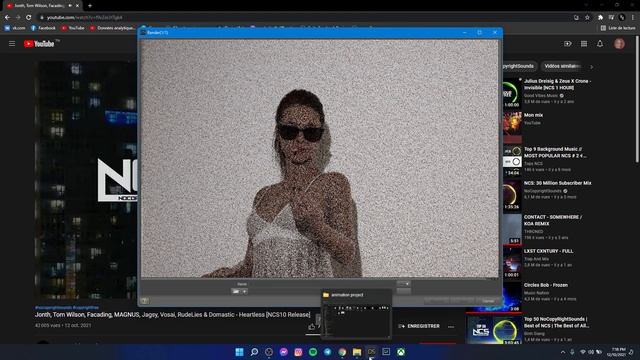Open the YouTube hamburger guide menu
Screen dimensions: 640x360
click(12, 44)
